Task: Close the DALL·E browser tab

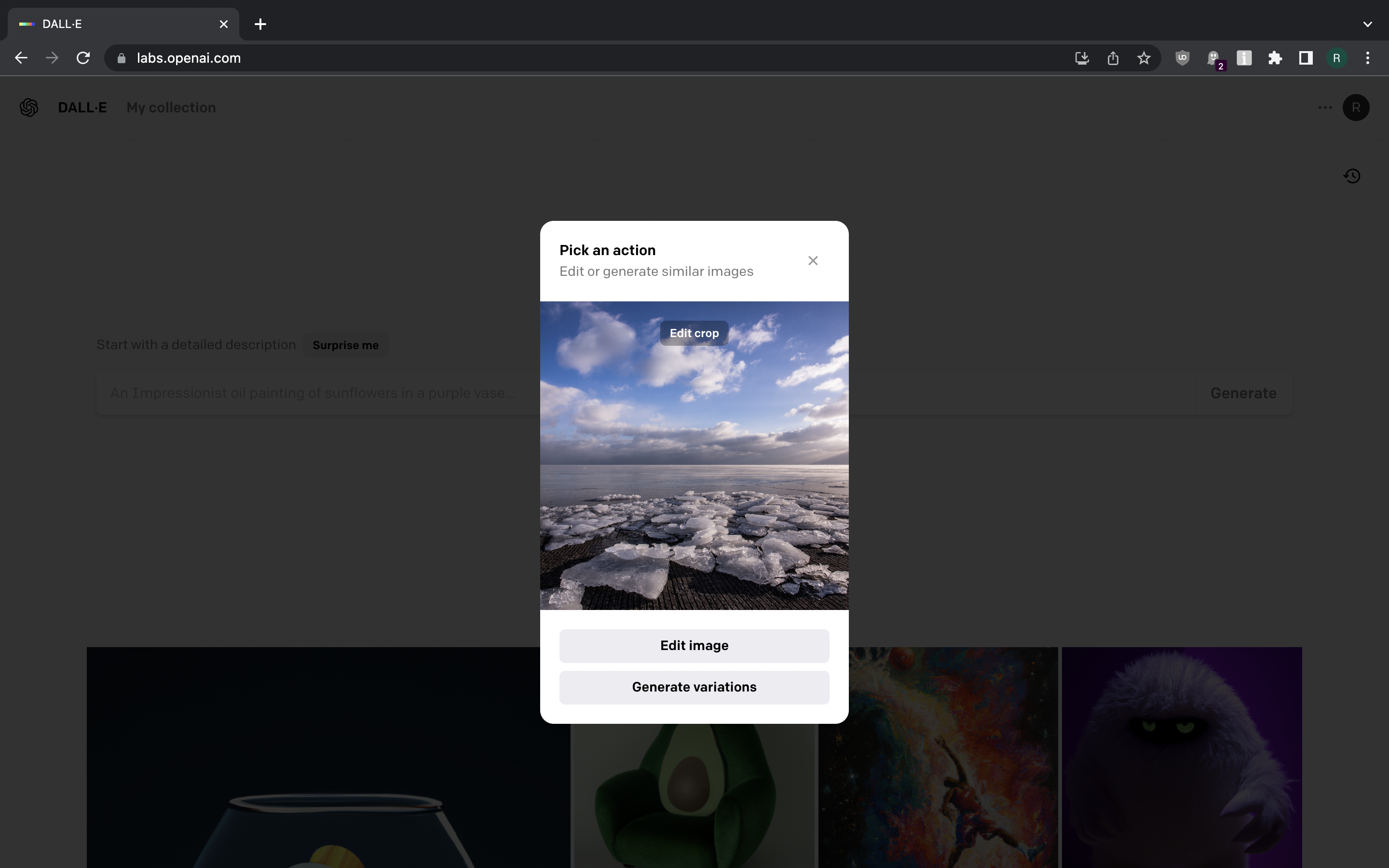Action: tap(224, 24)
